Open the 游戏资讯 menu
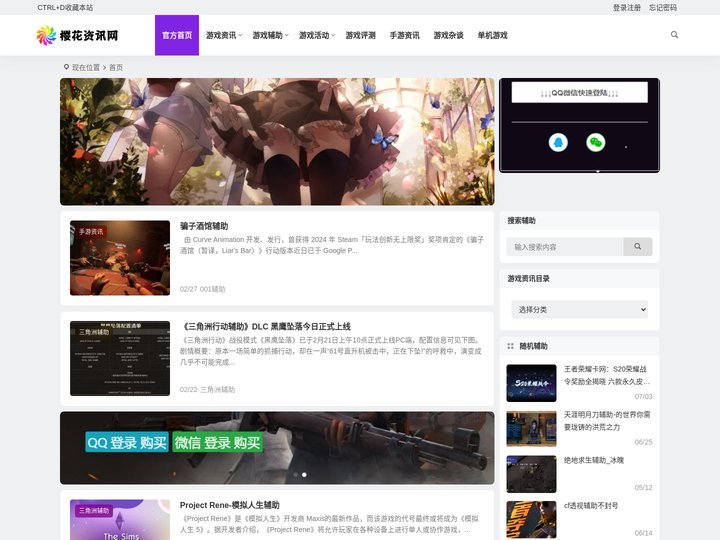The height and width of the screenshot is (540, 720). 221,35
